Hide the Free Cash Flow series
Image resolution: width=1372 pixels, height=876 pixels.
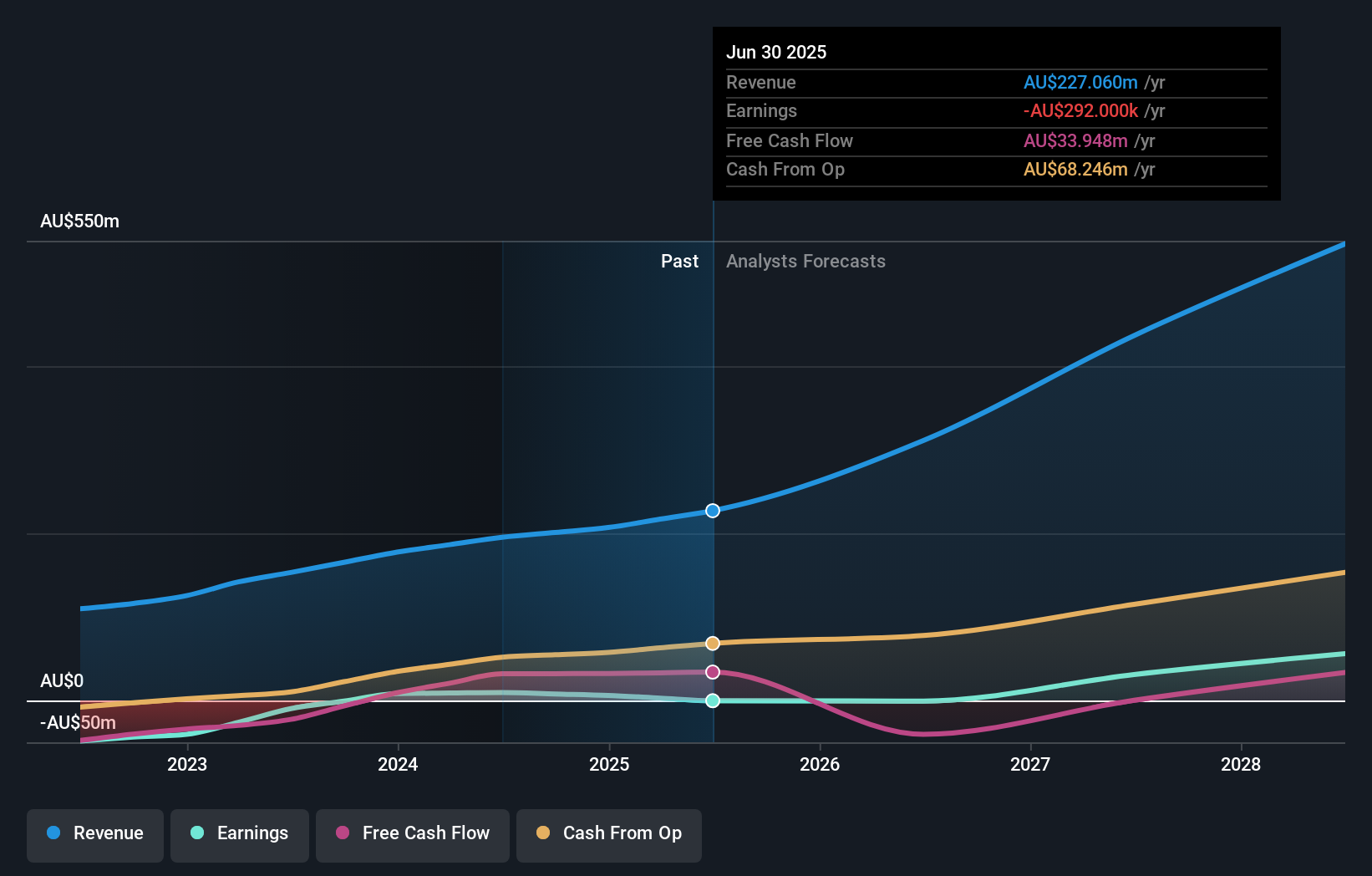tap(413, 835)
